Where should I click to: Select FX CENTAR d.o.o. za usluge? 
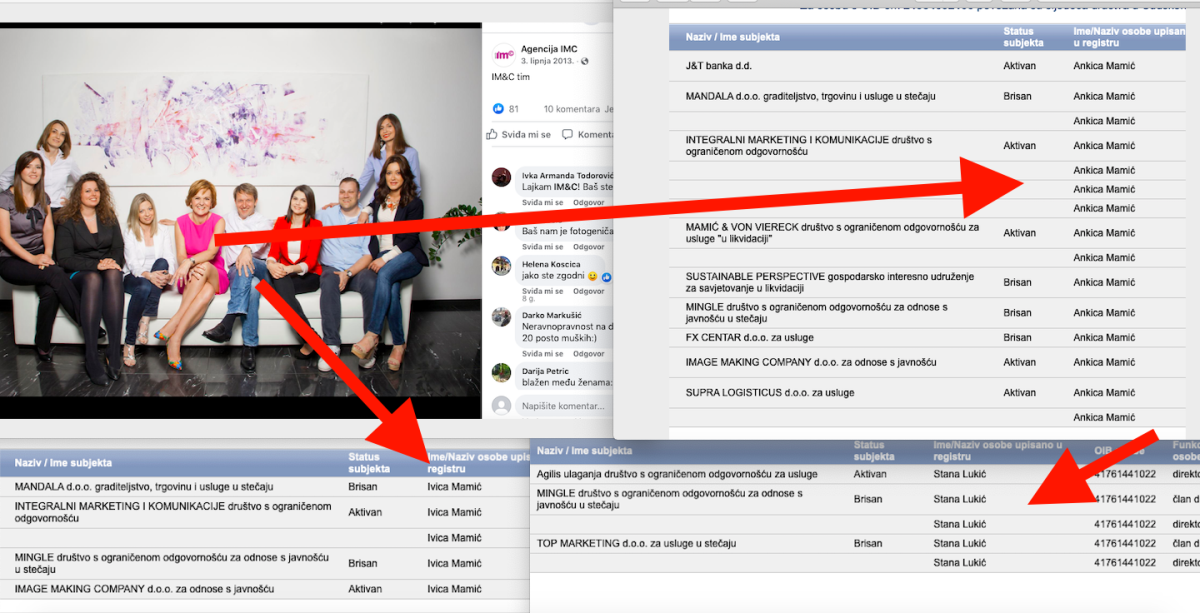750,337
